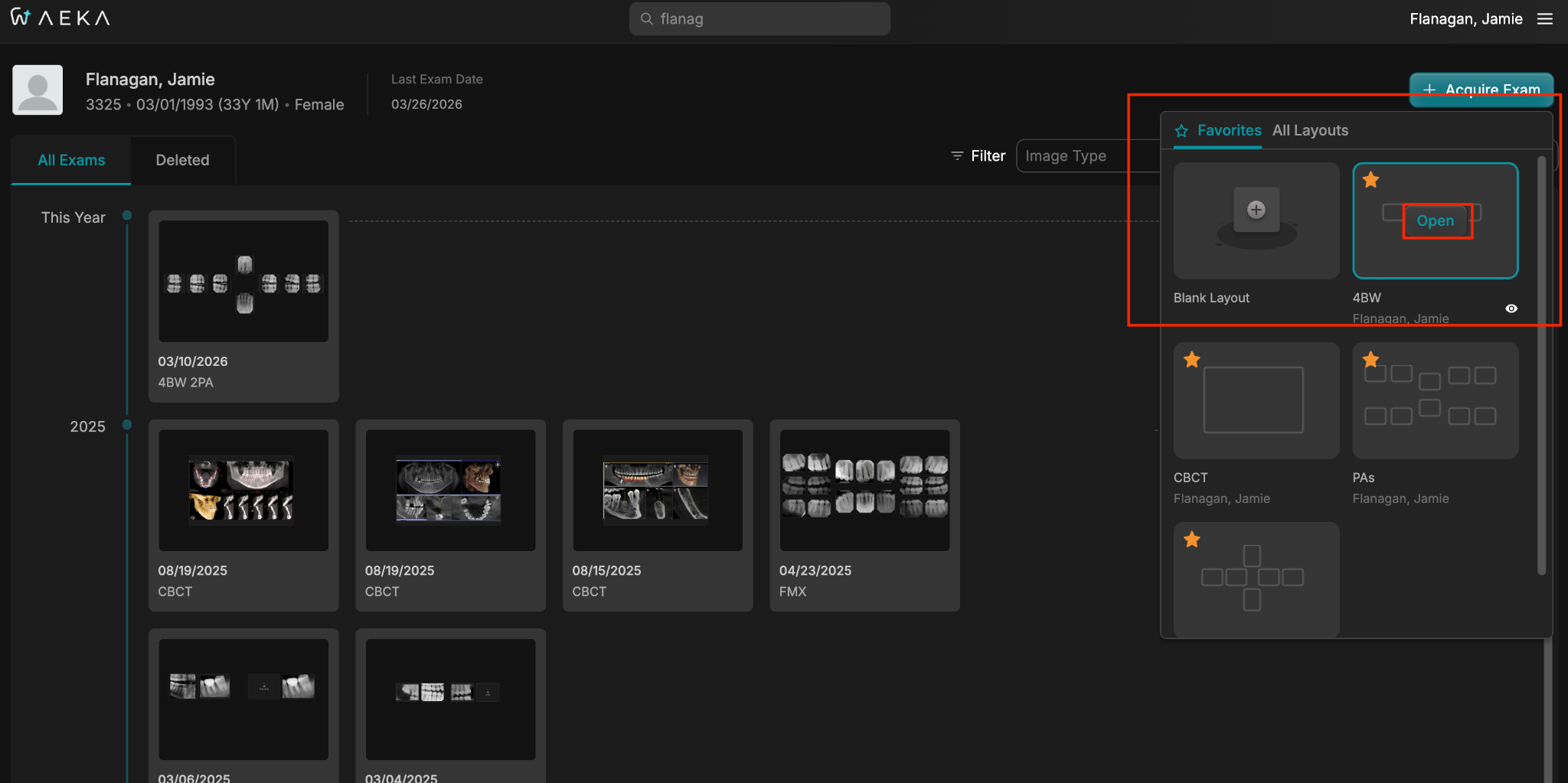Viewport: 1568px width, 783px height.
Task: Click the Last Exam Date value 03/26/2026
Action: (426, 104)
